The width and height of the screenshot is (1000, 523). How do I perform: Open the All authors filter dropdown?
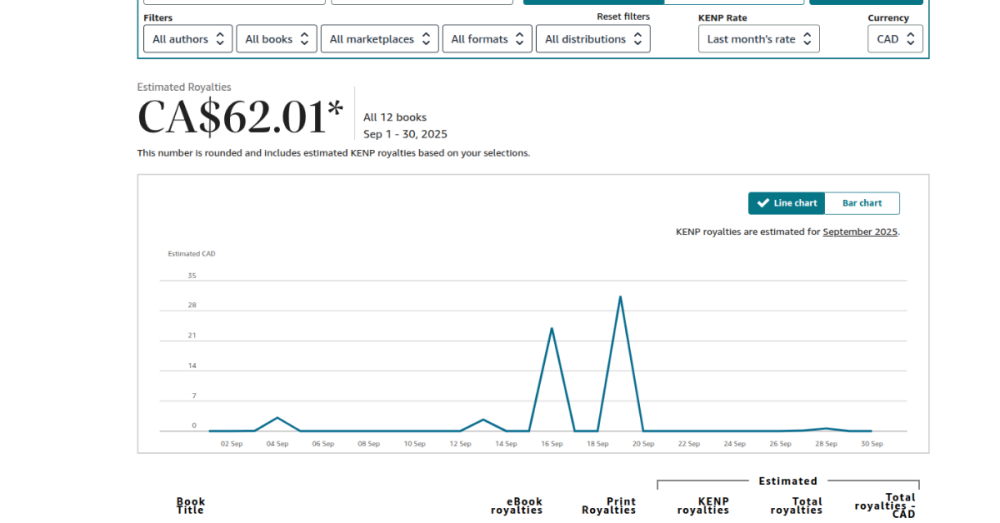(x=188, y=39)
